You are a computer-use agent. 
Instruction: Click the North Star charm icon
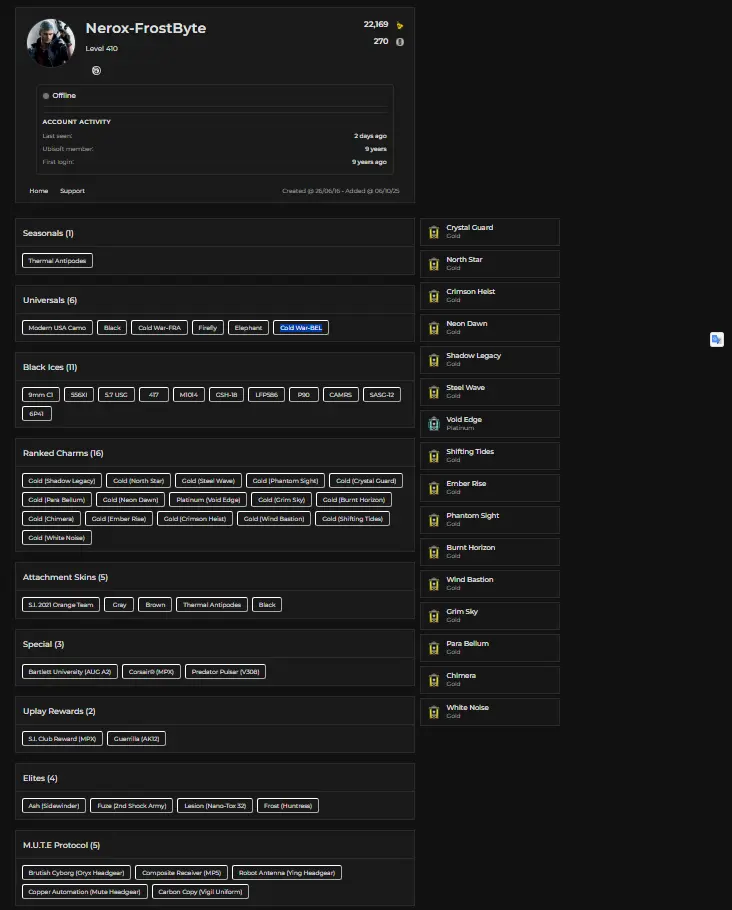tap(434, 264)
